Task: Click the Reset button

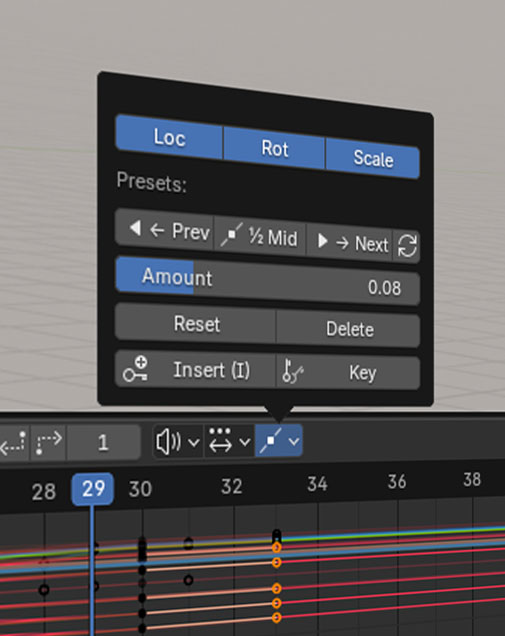Action: [x=196, y=324]
